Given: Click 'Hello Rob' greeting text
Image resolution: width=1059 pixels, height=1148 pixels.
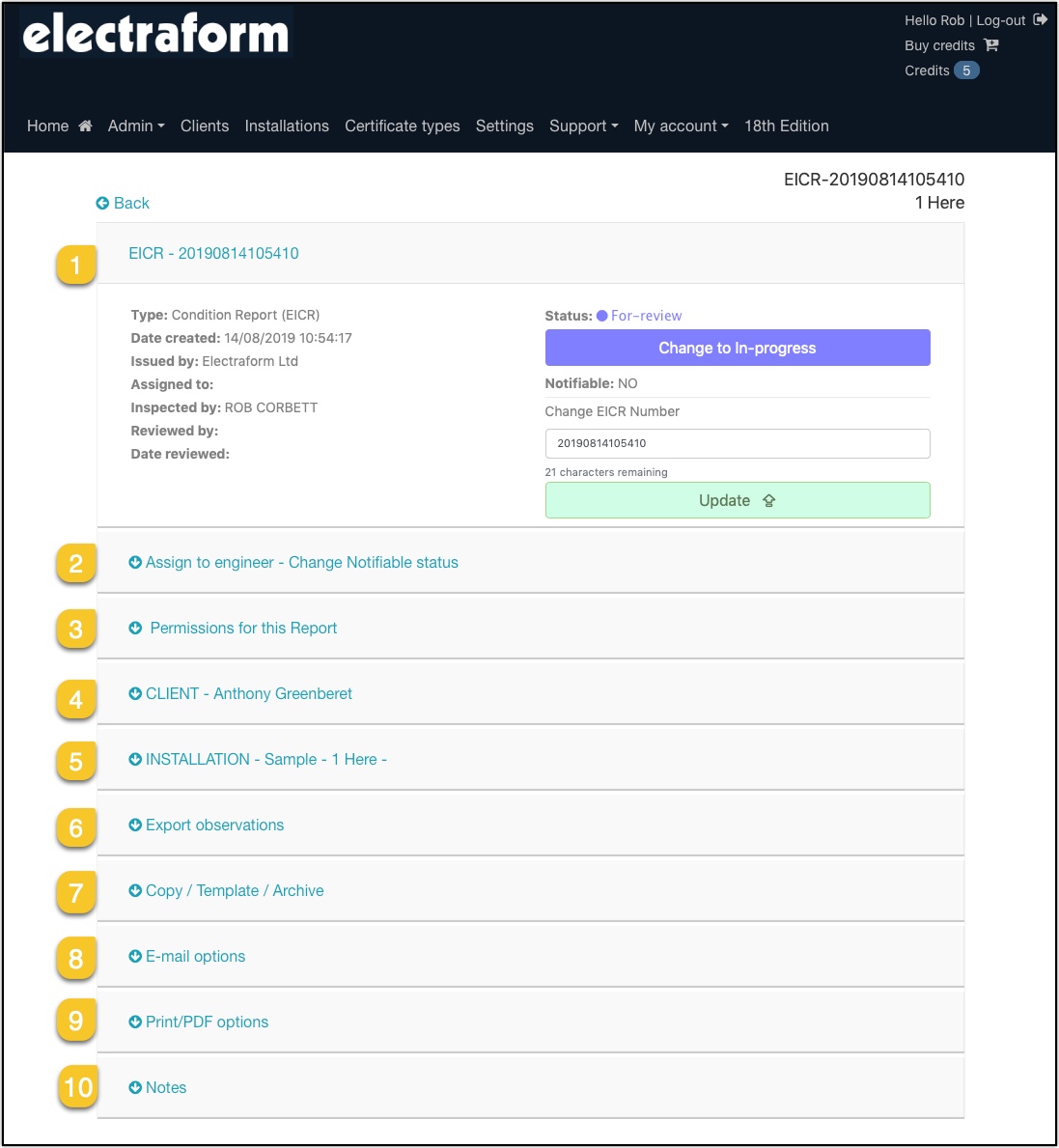Looking at the screenshot, I should click(934, 20).
